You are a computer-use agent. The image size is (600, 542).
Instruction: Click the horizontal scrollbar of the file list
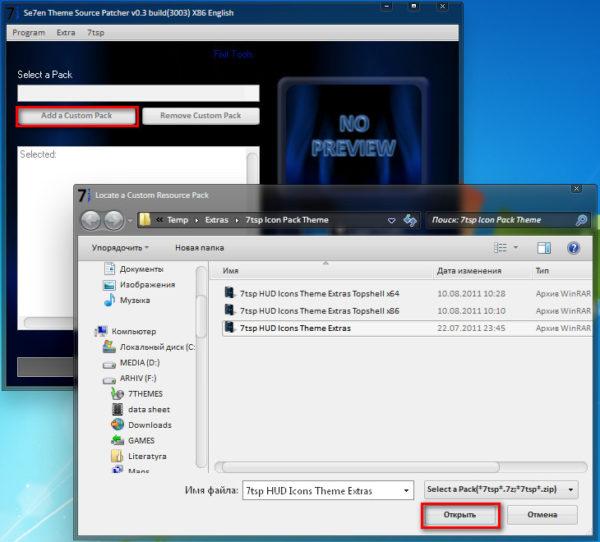[401, 467]
